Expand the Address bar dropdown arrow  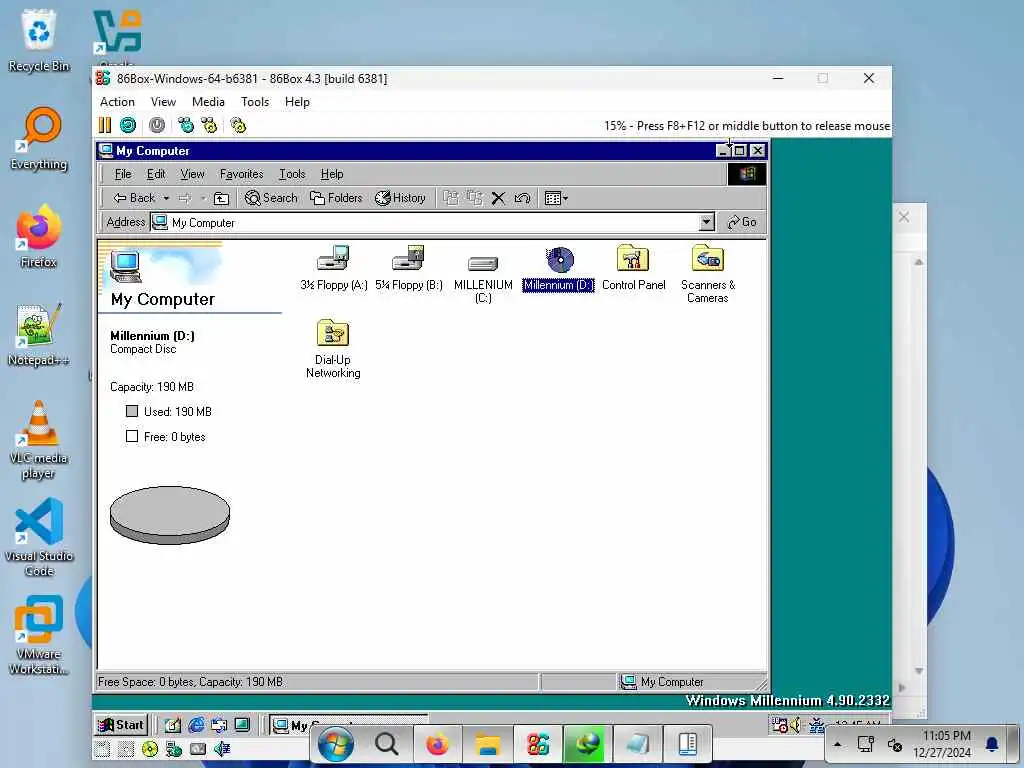point(707,222)
